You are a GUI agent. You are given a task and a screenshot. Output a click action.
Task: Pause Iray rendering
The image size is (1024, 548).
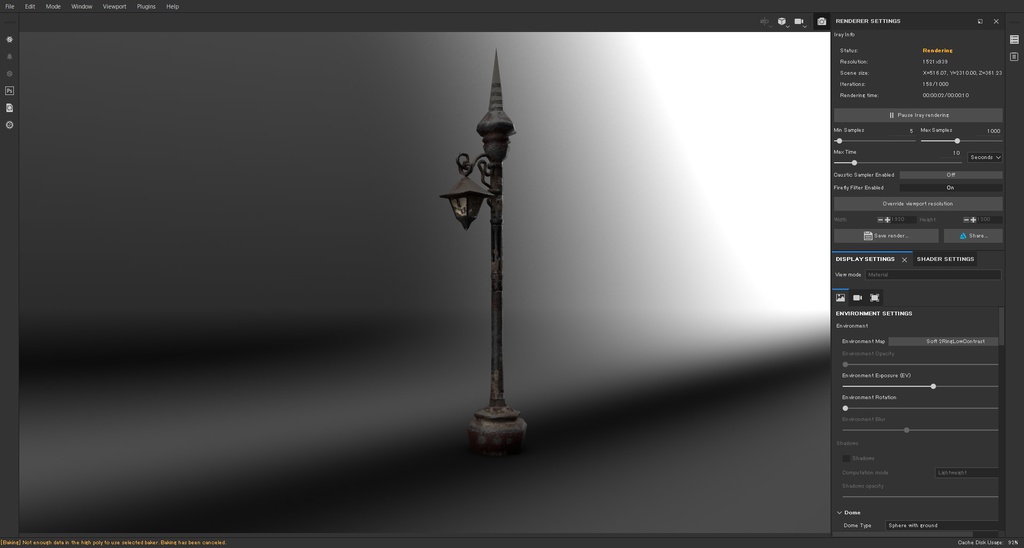click(918, 116)
